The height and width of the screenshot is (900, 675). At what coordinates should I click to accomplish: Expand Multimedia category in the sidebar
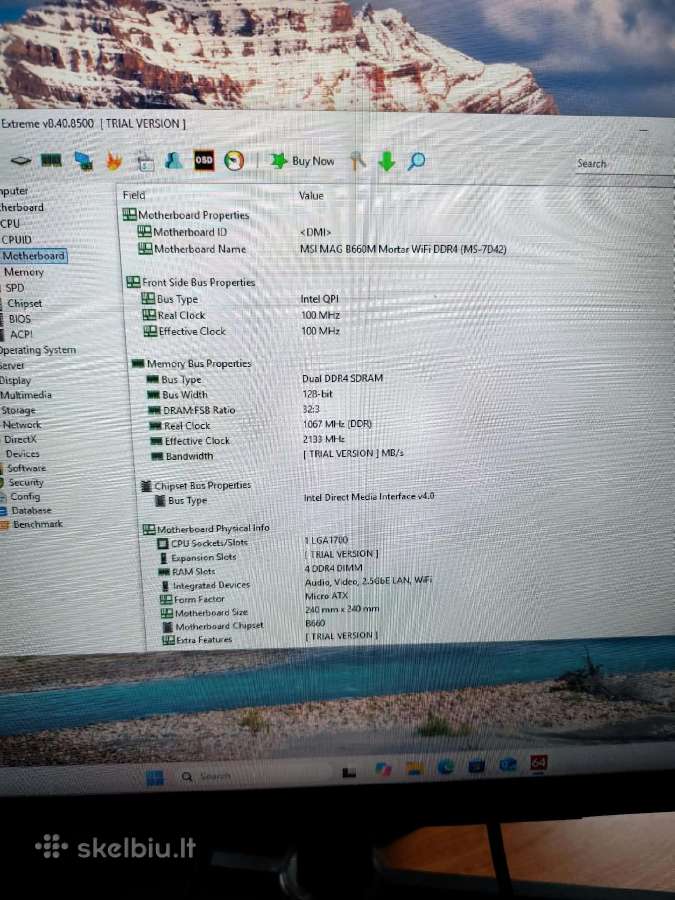26,395
